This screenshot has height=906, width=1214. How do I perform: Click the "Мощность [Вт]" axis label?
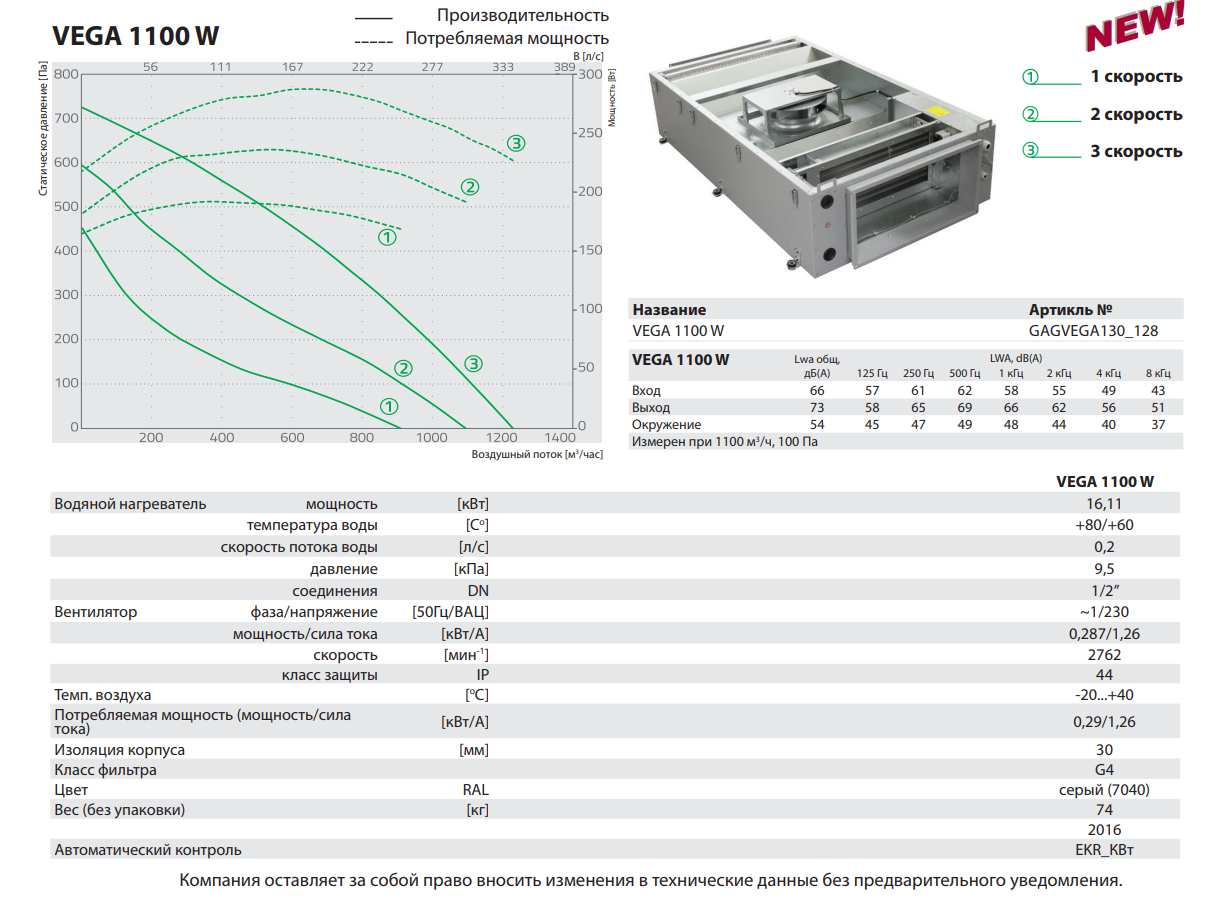(611, 99)
